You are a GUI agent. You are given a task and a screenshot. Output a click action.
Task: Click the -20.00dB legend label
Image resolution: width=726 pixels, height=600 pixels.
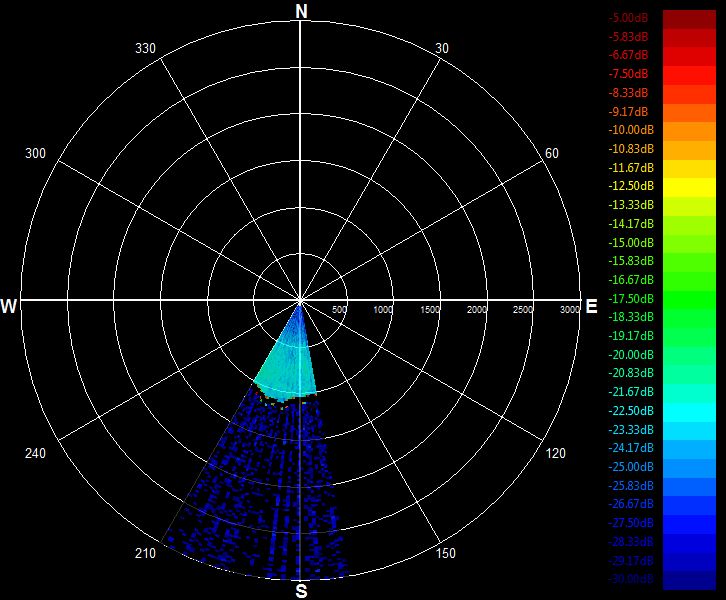[631, 355]
